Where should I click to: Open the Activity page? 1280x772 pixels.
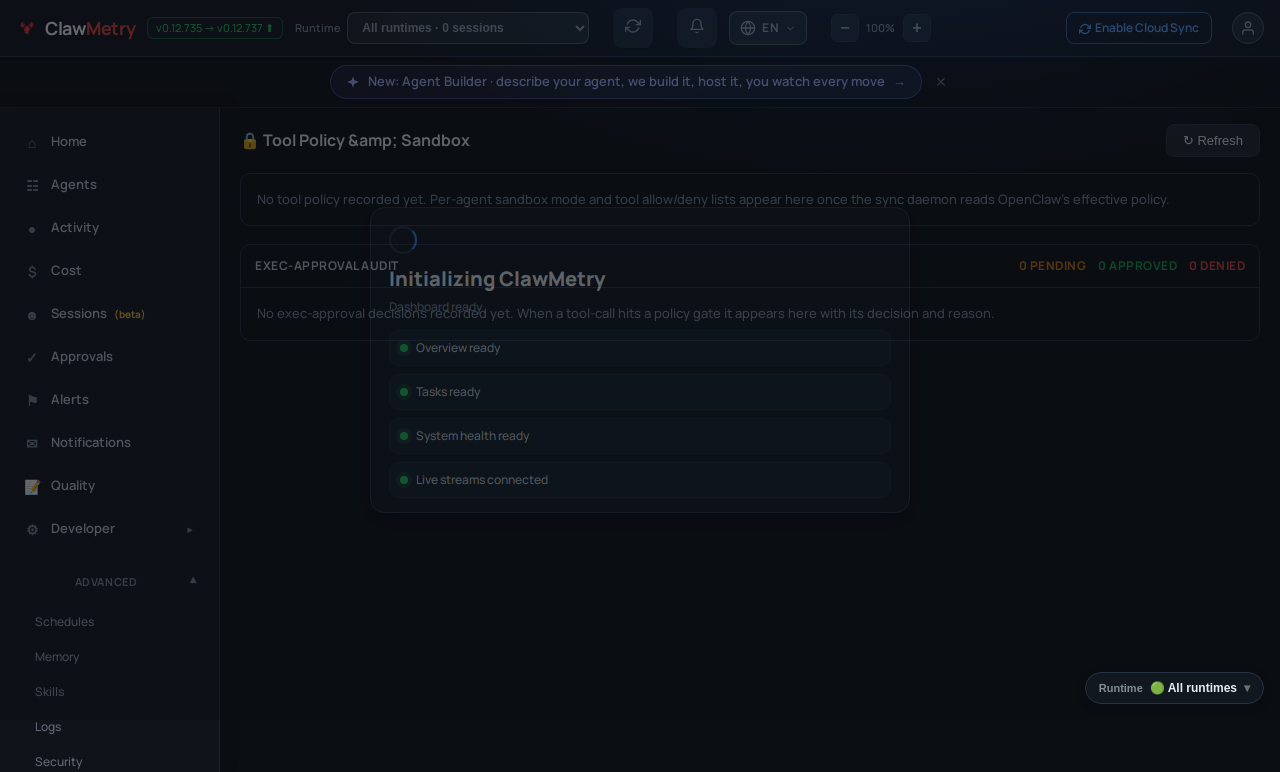(x=110, y=228)
